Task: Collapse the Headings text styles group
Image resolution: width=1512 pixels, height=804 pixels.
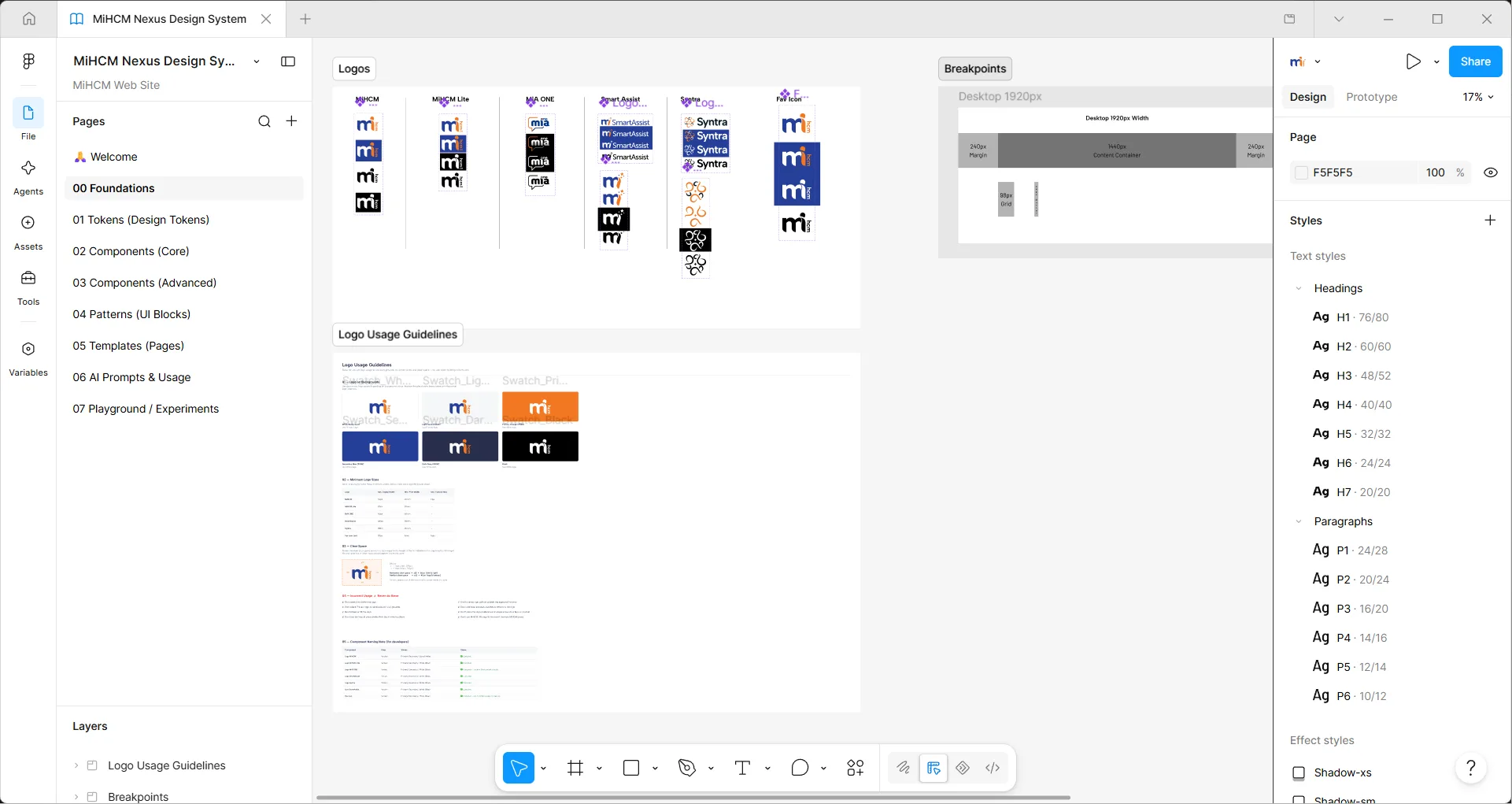Action: 1299,288
